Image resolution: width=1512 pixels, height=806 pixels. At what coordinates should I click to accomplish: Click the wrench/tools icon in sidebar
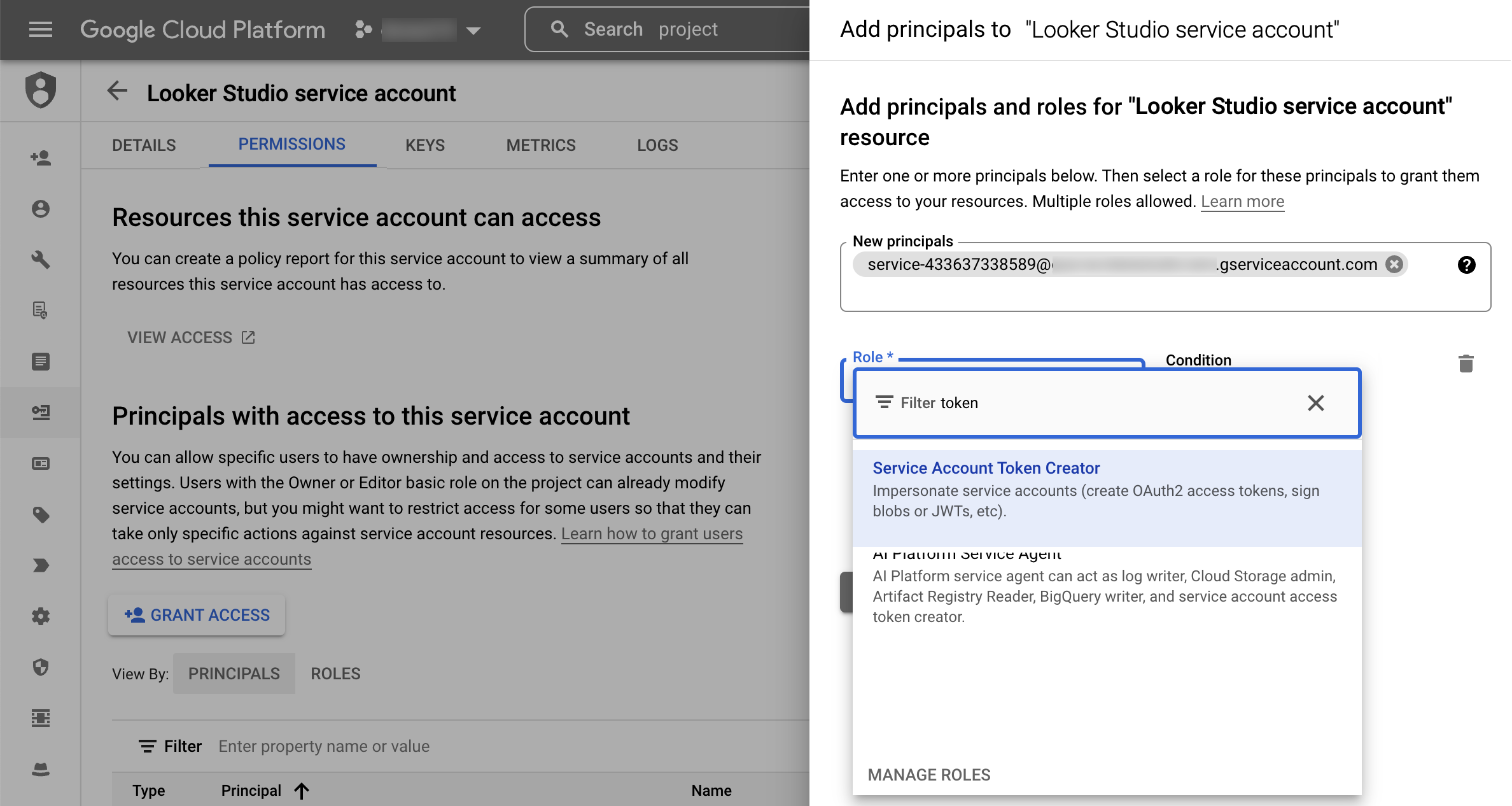40,259
